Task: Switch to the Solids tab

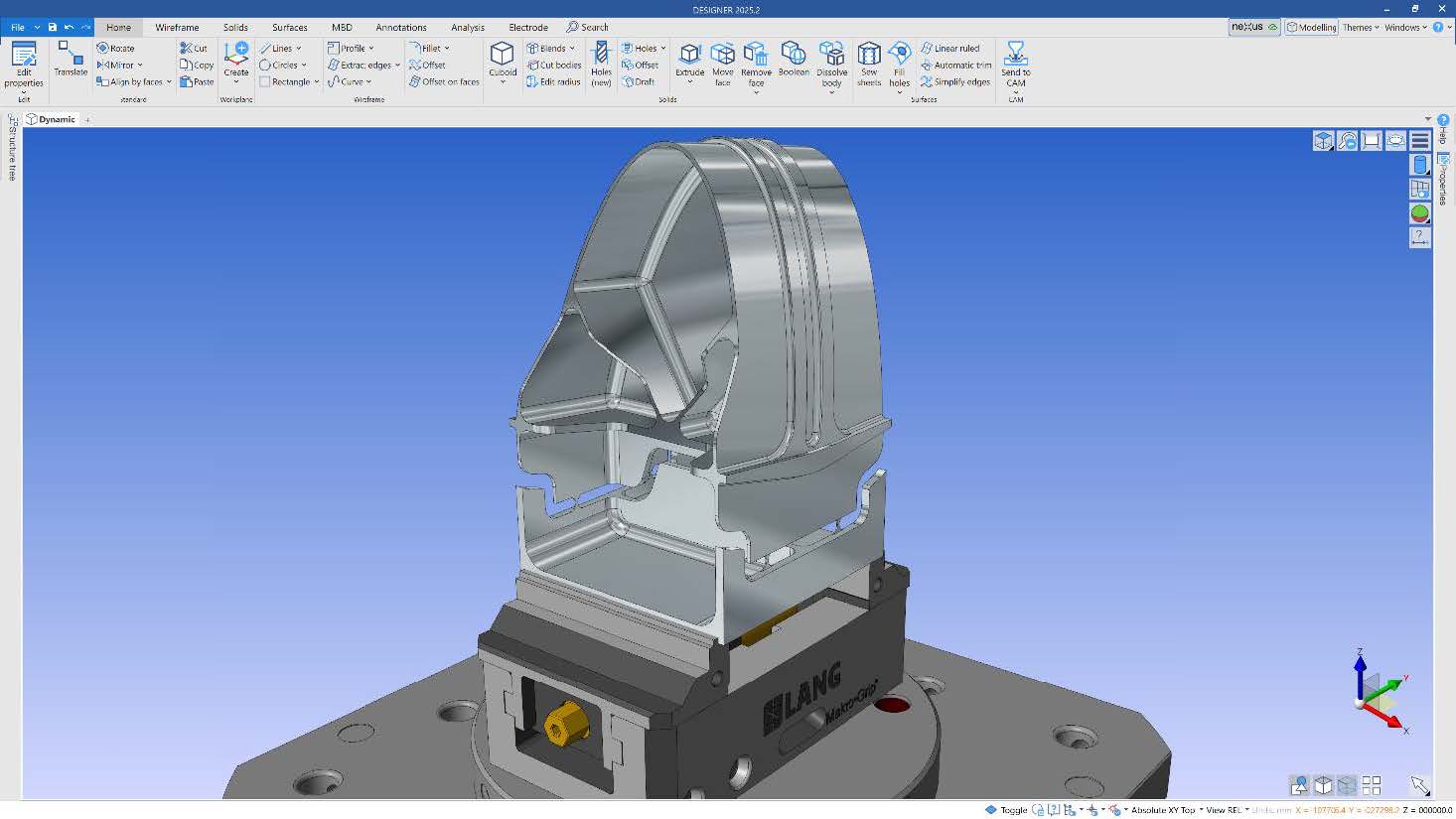Action: coord(235,27)
